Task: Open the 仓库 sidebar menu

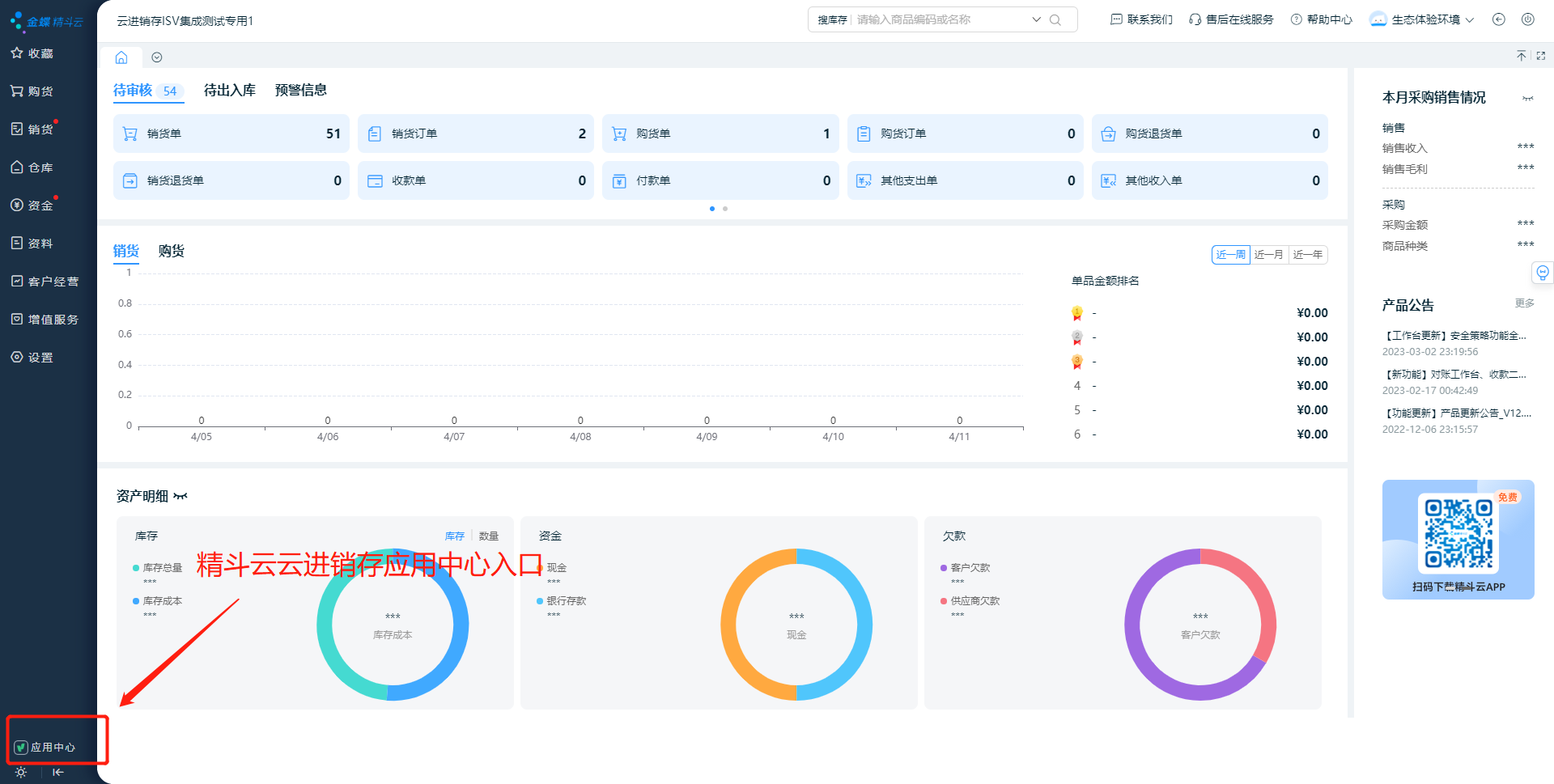Action: (x=32, y=167)
